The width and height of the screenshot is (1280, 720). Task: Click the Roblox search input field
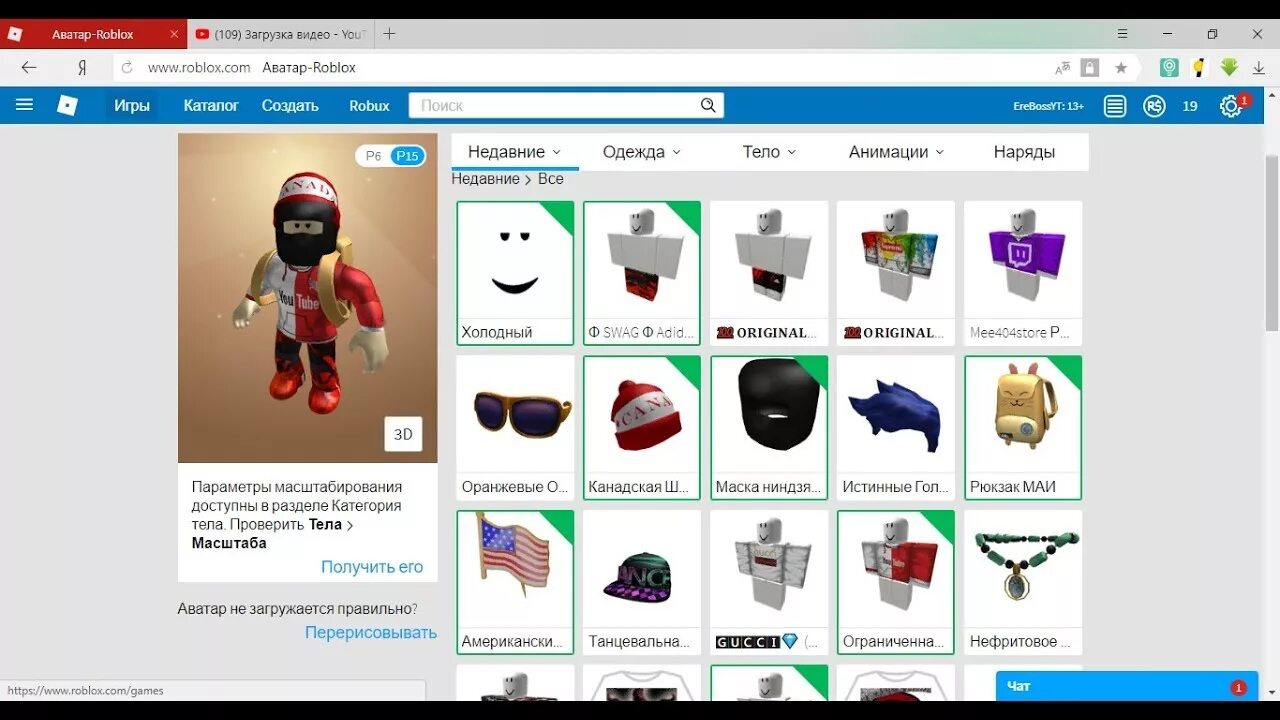556,105
